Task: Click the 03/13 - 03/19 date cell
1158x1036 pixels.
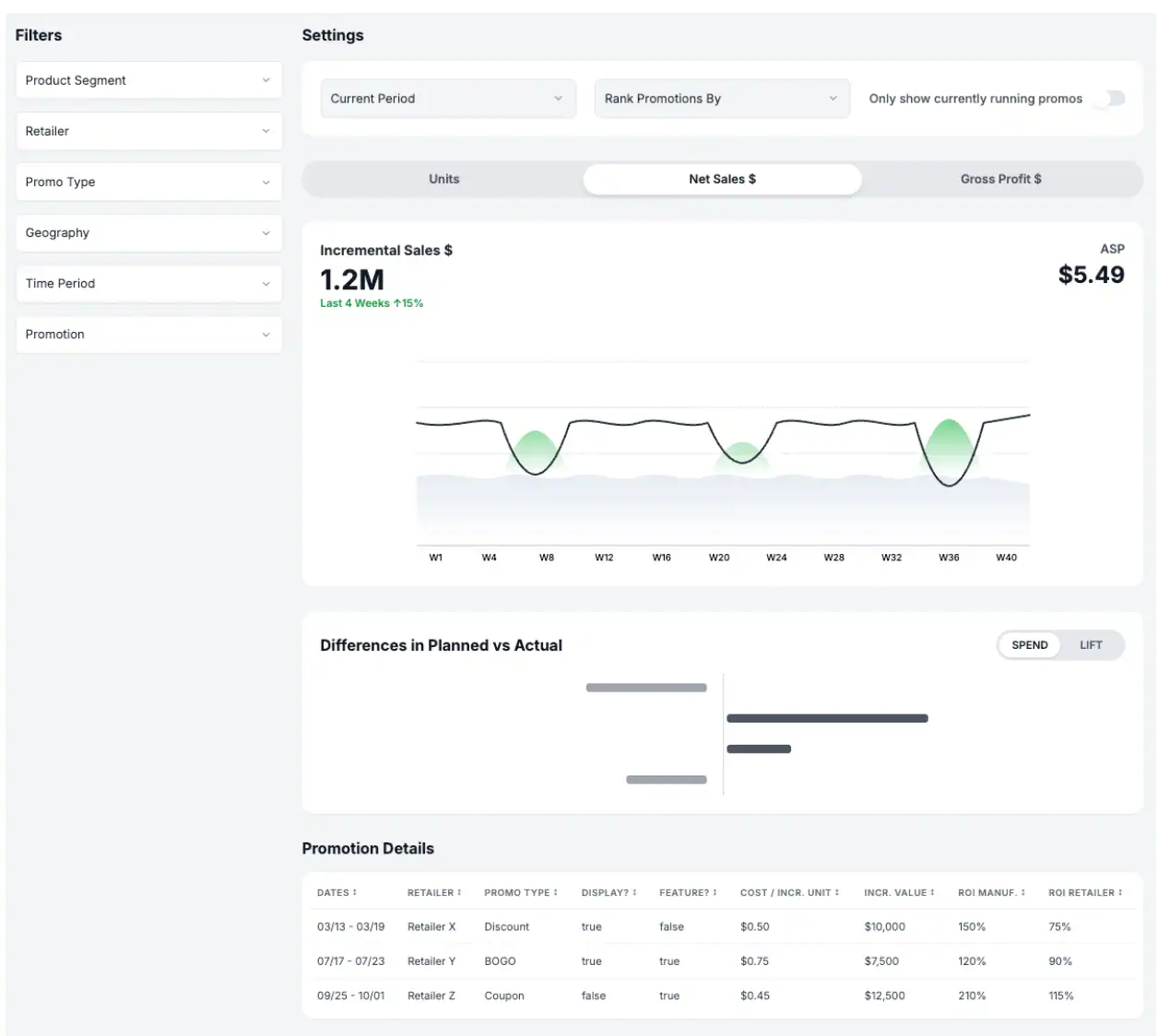Action: (351, 926)
